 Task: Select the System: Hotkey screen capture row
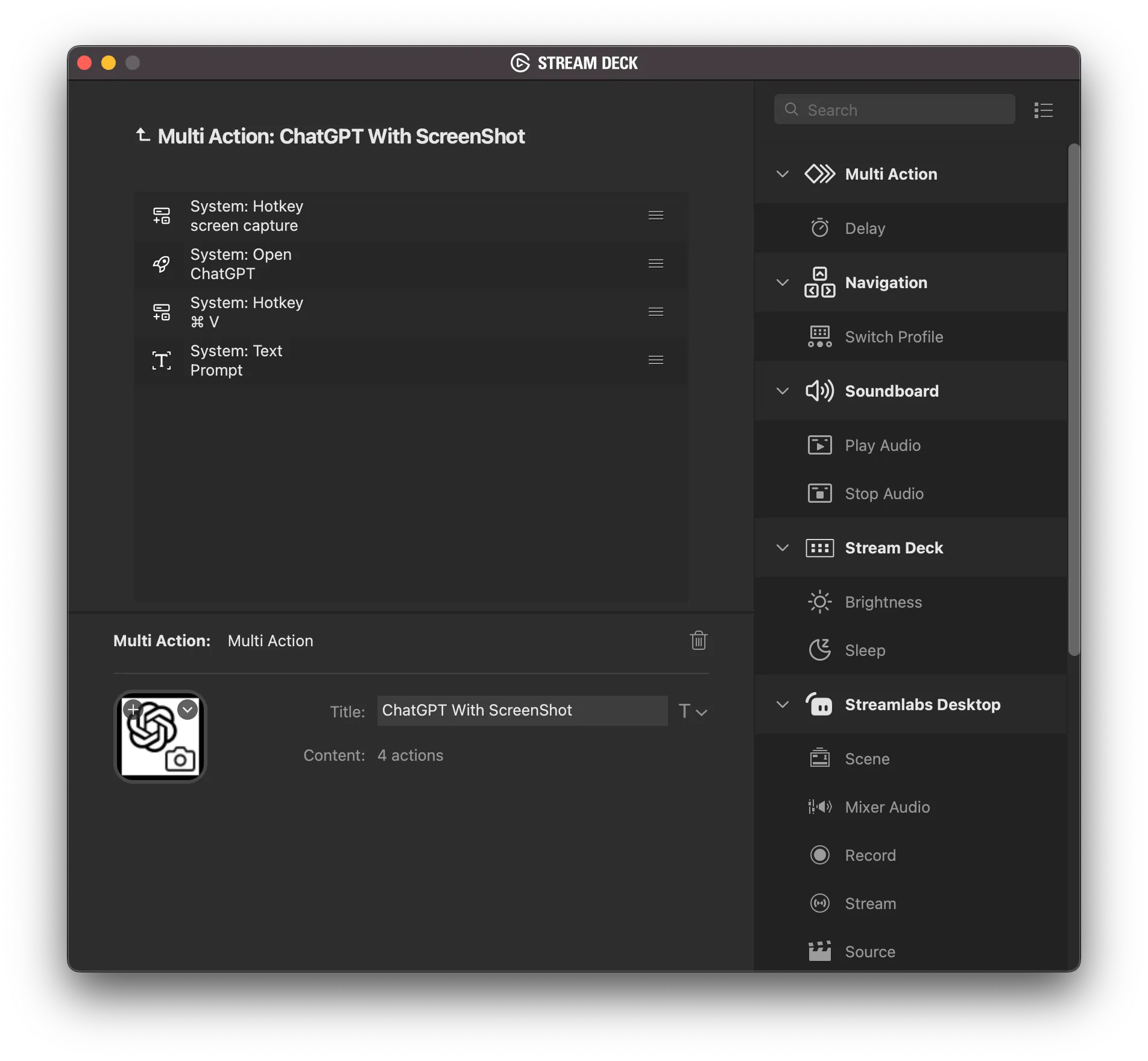pos(411,216)
